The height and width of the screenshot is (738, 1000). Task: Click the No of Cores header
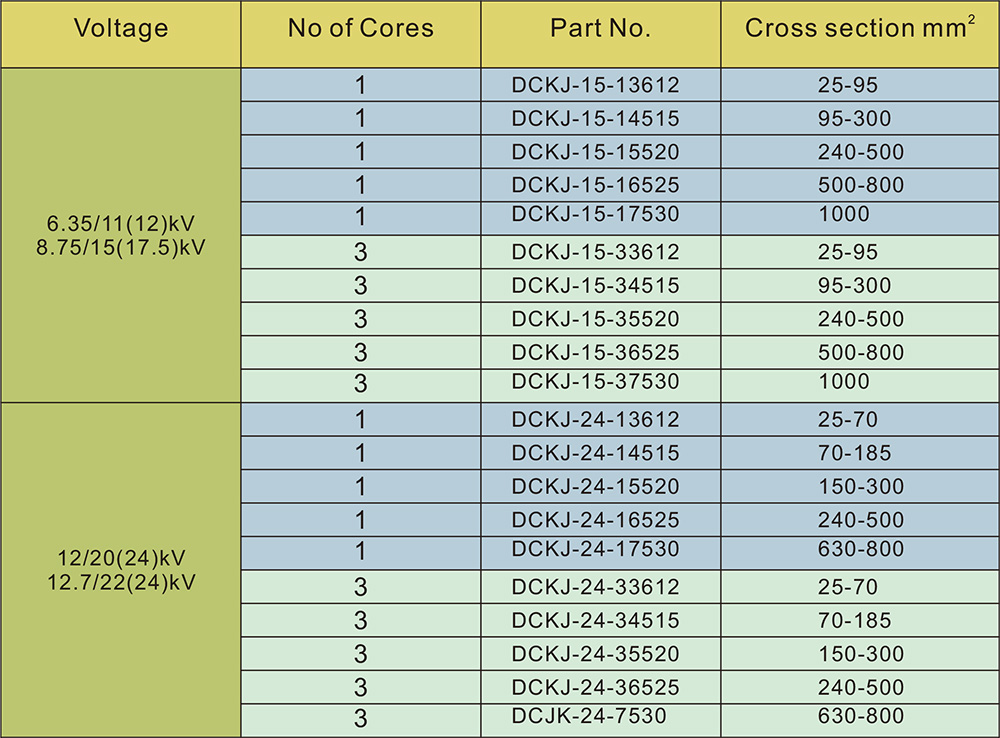[x=360, y=28]
